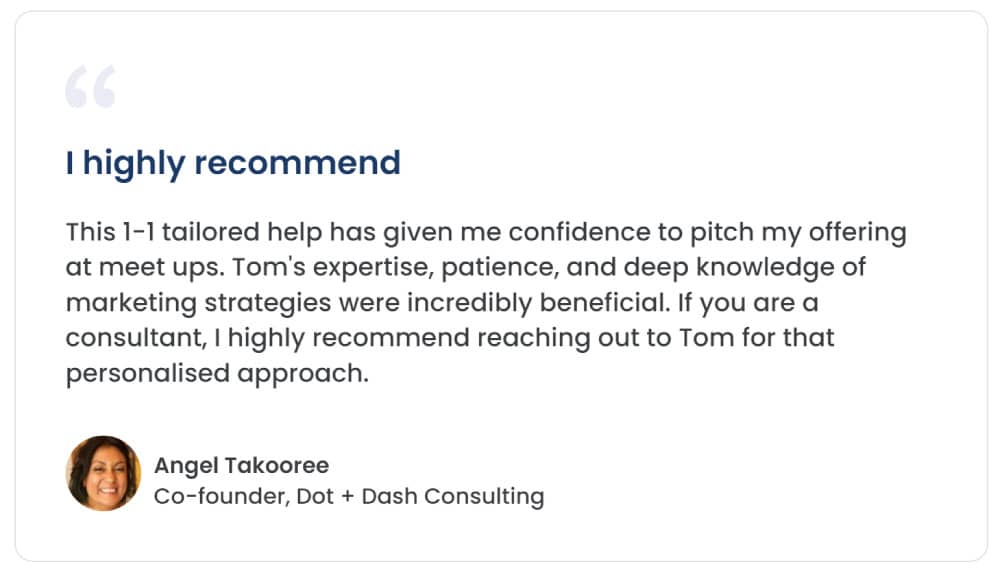Screen dimensions: 1000x572
Task: Click Angel Takooree's round profile photo
Action: (x=103, y=473)
